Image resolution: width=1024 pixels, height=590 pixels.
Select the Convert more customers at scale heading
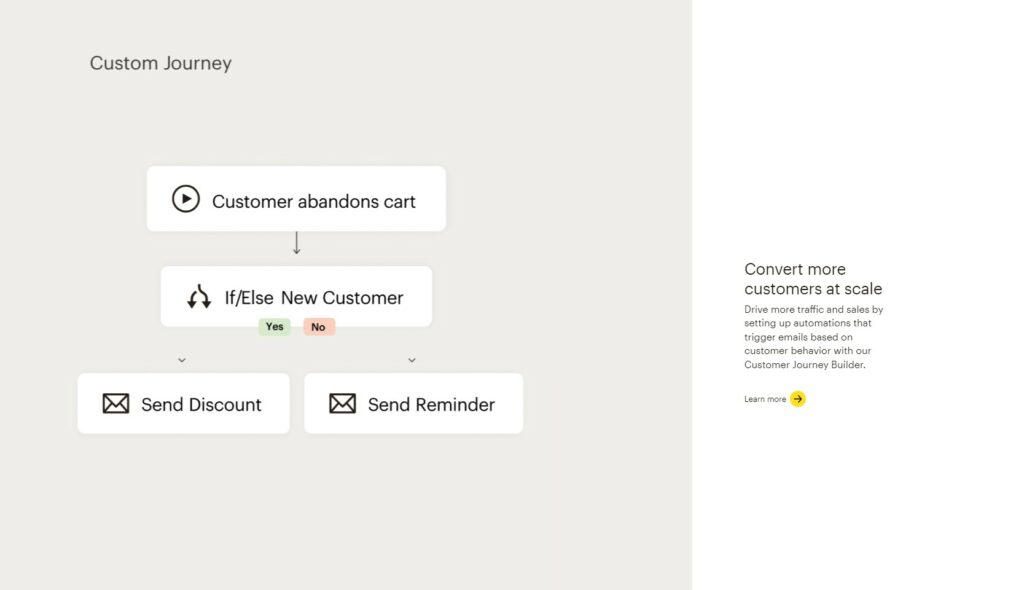[x=812, y=279]
